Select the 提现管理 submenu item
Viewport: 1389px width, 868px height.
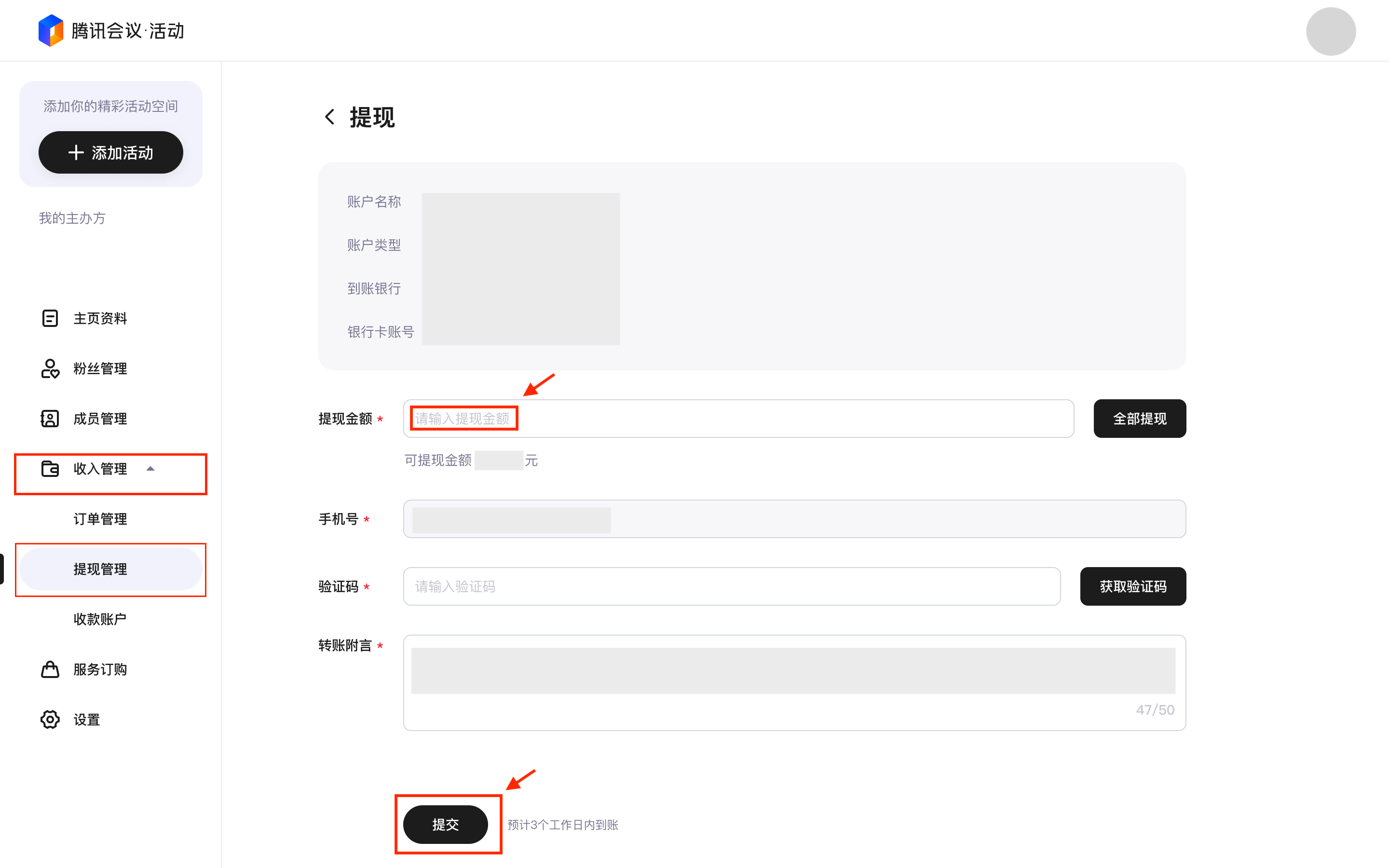click(111, 569)
